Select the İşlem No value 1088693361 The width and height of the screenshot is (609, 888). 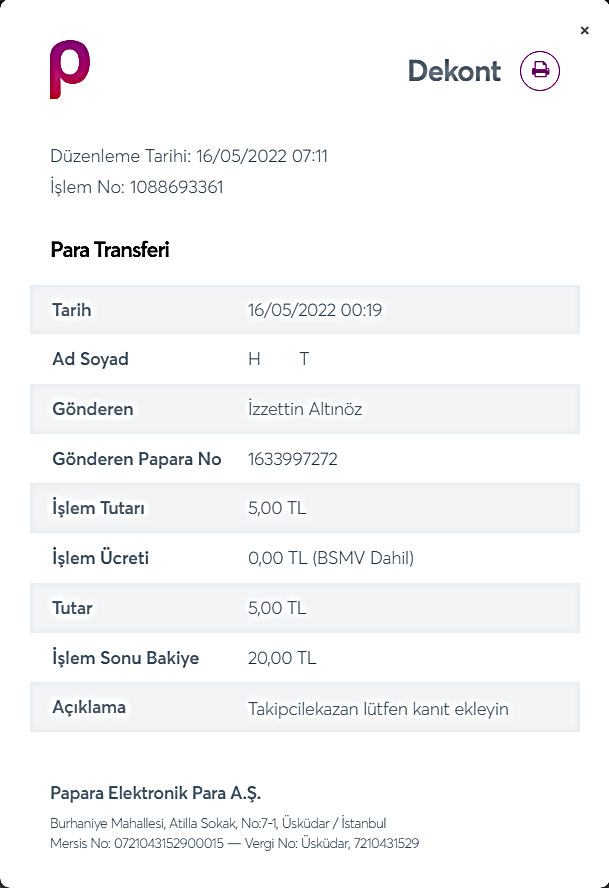[x=177, y=187]
